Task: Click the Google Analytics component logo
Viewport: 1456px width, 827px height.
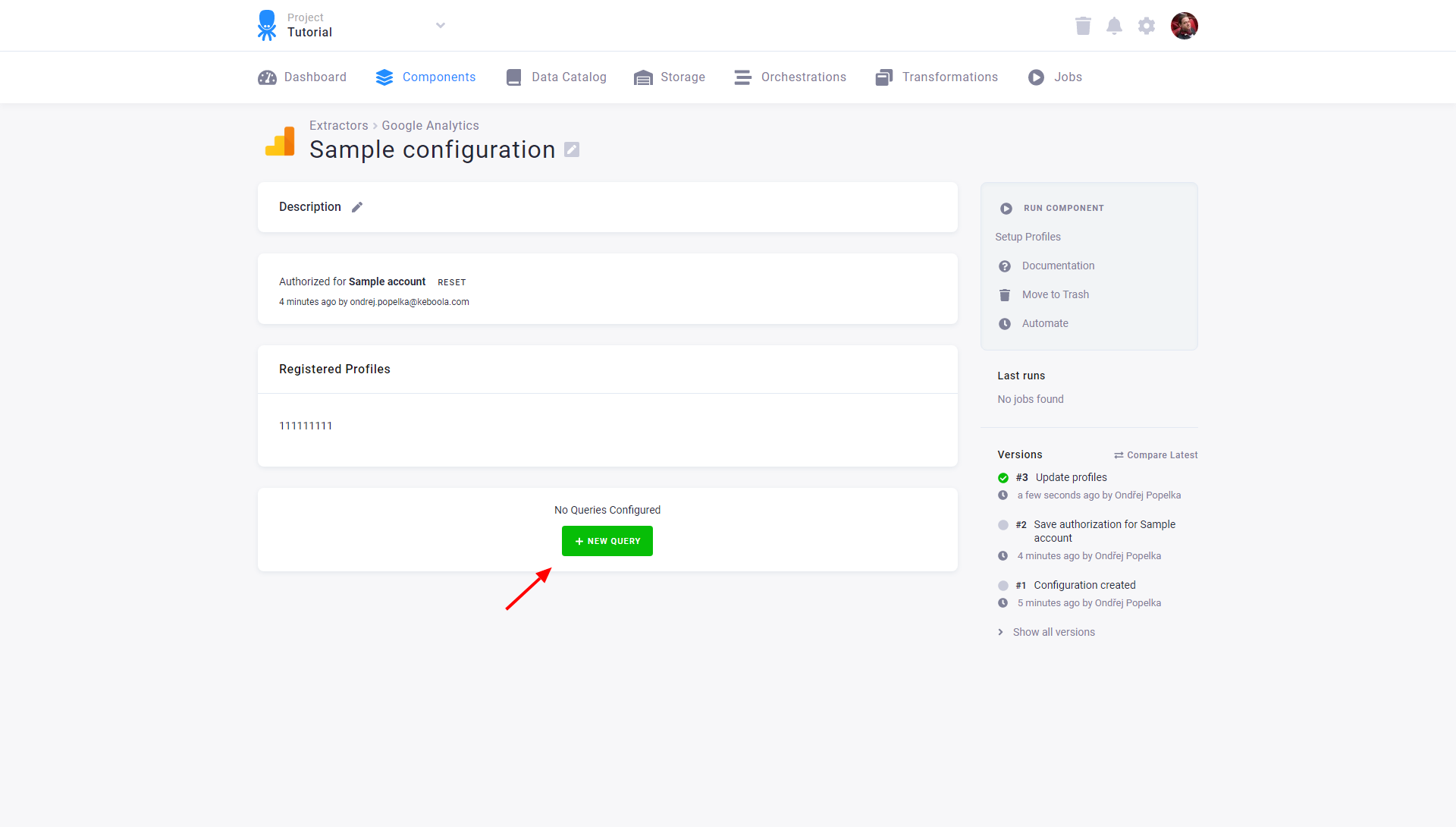Action: pyautogui.click(x=280, y=142)
